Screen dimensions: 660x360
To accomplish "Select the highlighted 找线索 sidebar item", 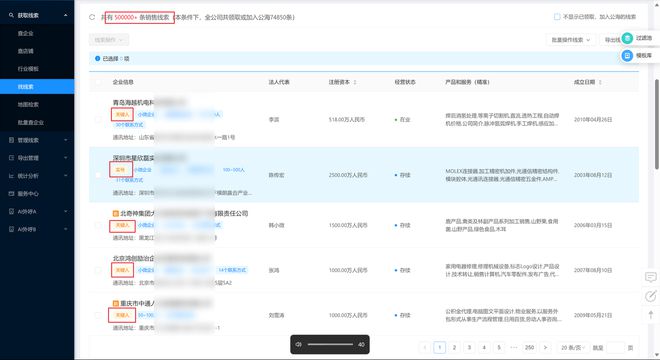I will [x=37, y=87].
